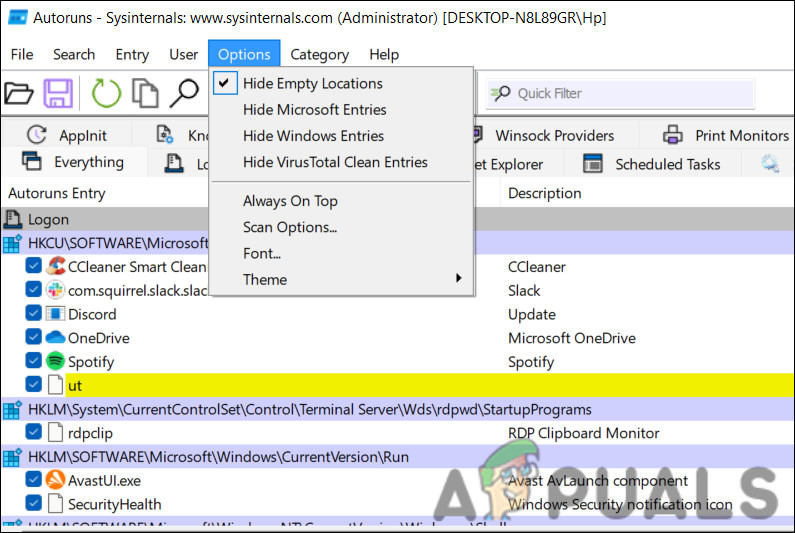Switch to the Scheduled Tasks tab
This screenshot has width=795, height=533.
(652, 164)
